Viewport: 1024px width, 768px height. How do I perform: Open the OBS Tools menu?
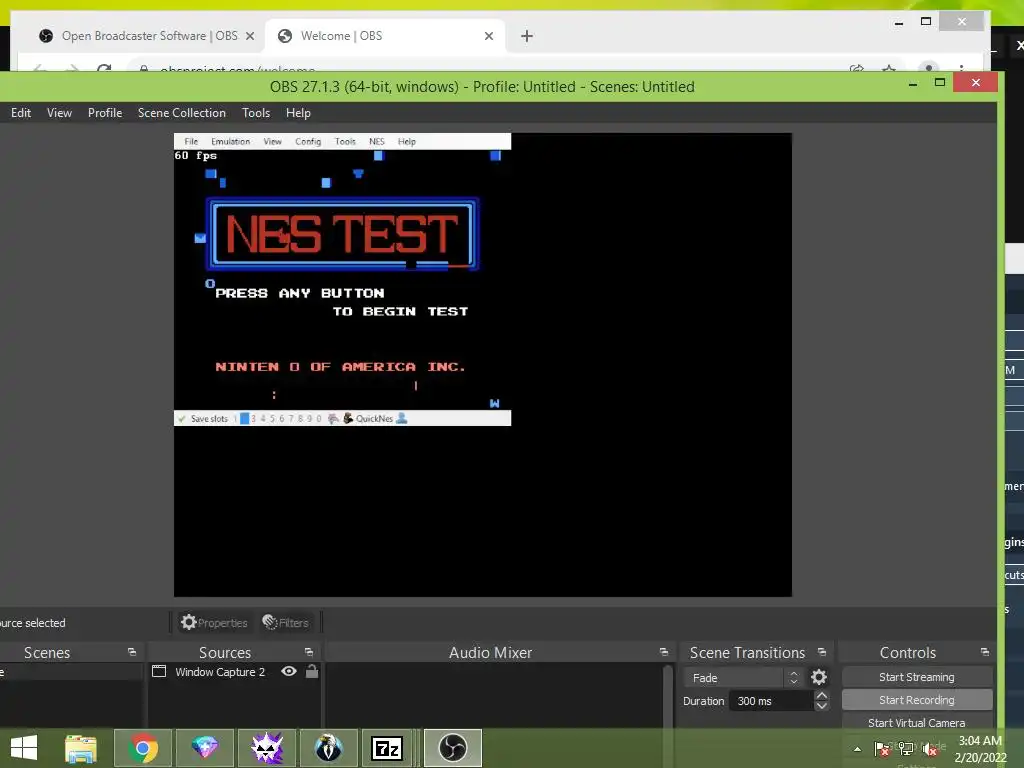click(x=256, y=113)
